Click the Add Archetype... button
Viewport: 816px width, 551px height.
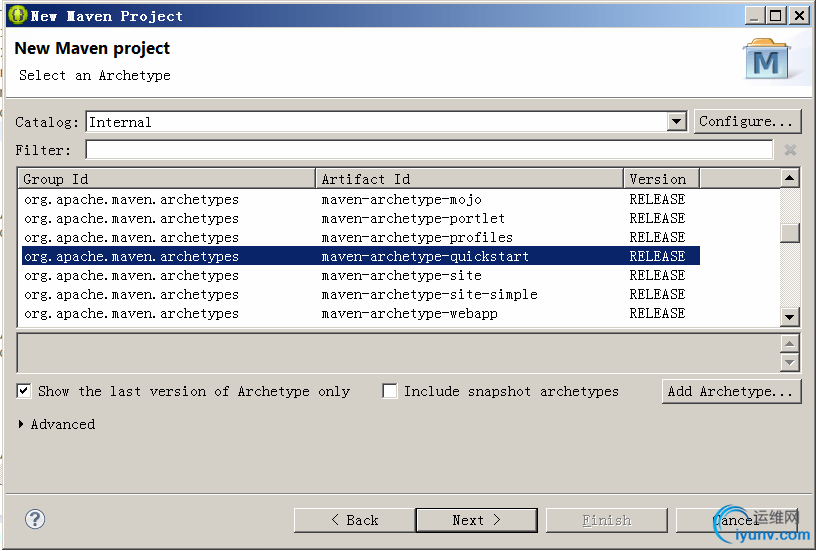[x=731, y=391]
